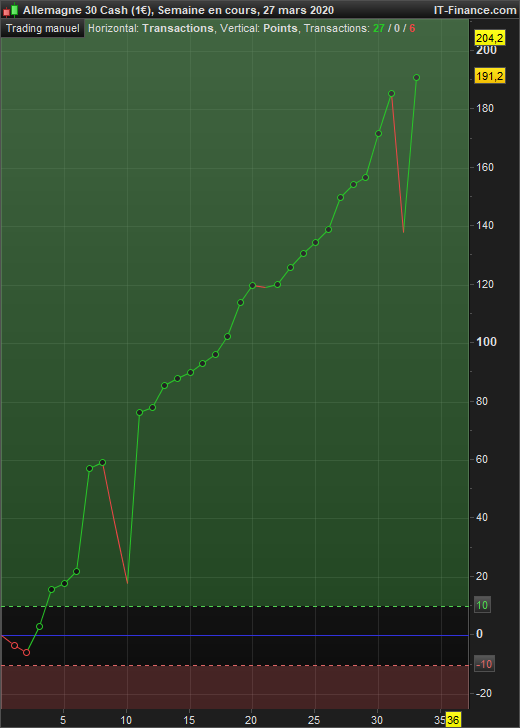
Task: Click the lowest red data point below zero
Action: (26, 652)
